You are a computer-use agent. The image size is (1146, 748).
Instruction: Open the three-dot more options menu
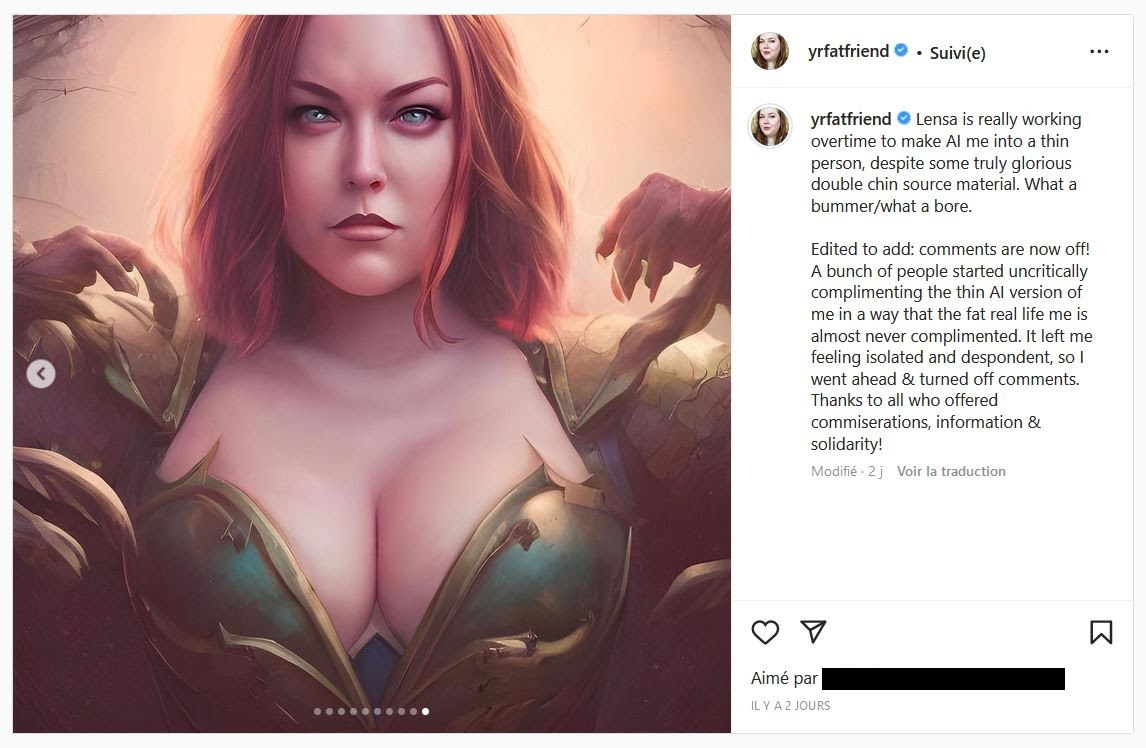1098,51
